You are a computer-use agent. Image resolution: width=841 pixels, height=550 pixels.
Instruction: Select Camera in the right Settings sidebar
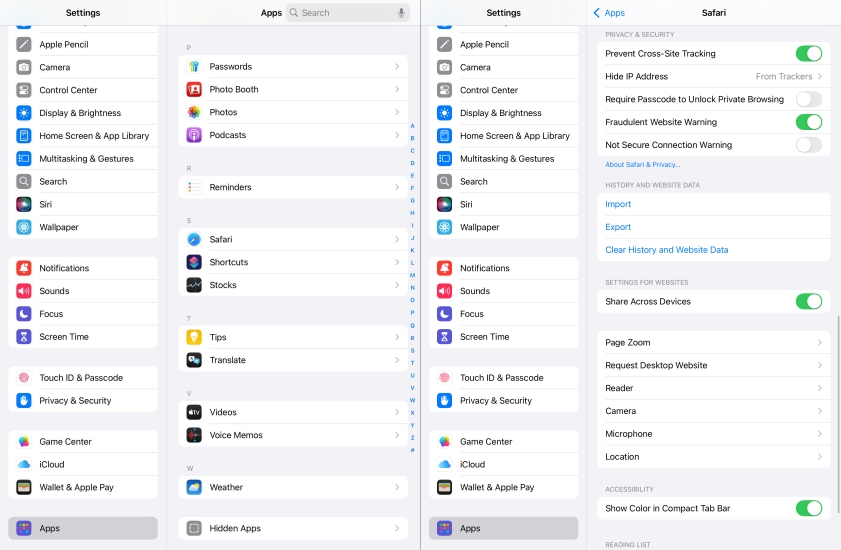click(x=504, y=67)
